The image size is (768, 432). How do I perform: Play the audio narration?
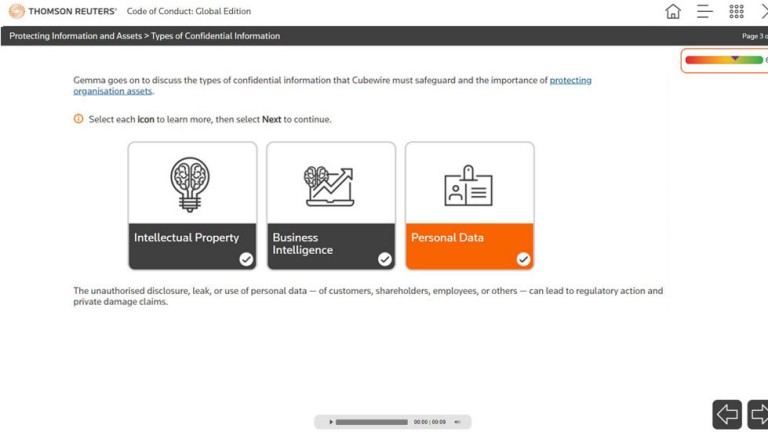(331, 422)
